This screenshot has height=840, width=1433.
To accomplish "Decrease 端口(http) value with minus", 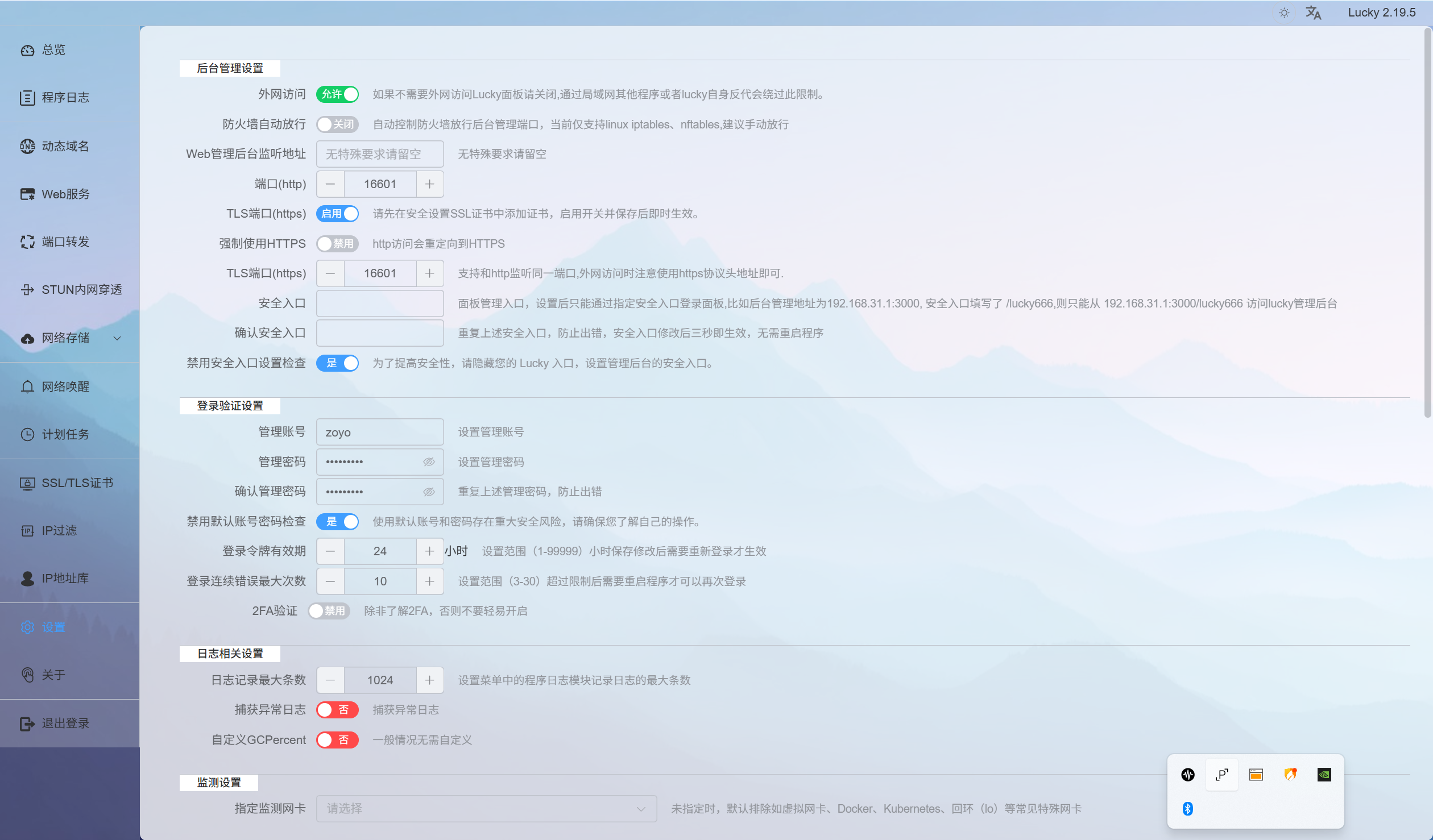I will pyautogui.click(x=330, y=184).
